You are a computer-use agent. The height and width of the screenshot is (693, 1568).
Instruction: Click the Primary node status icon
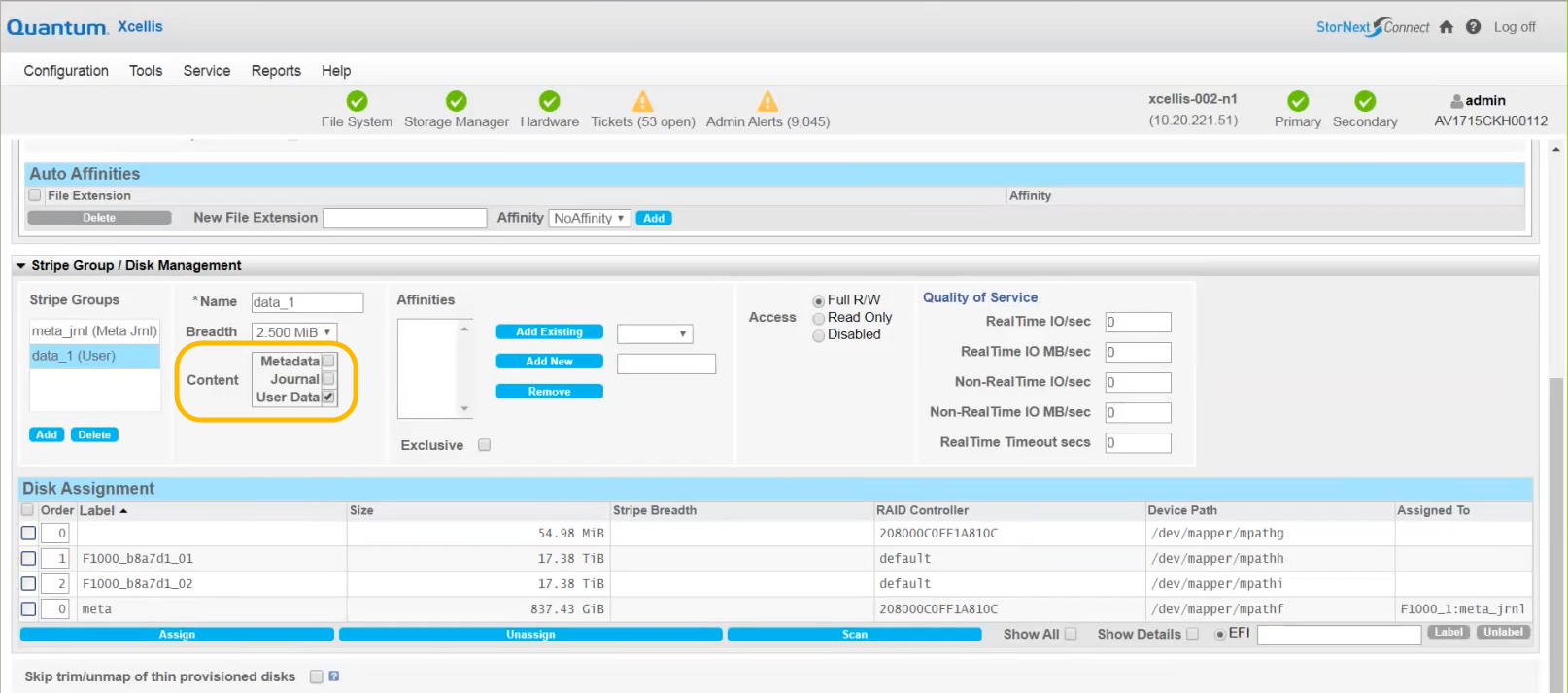[x=1298, y=101]
